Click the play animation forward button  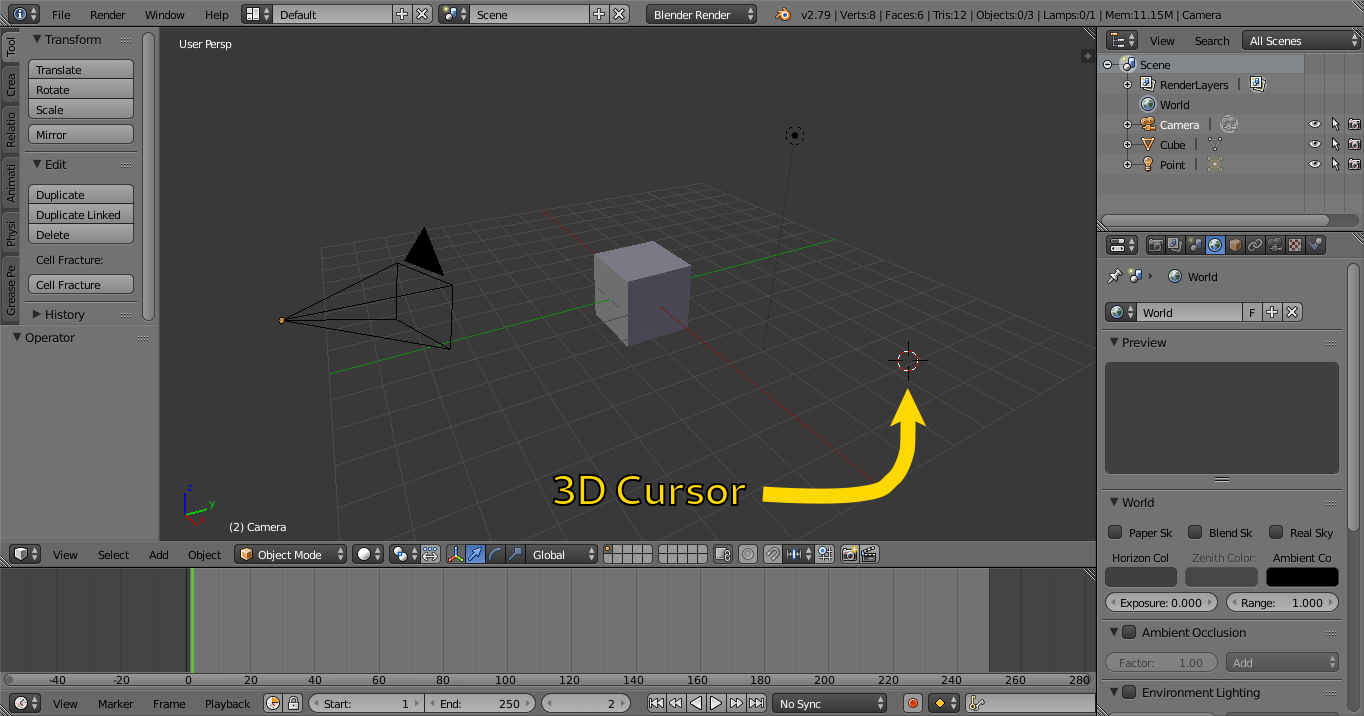coord(716,704)
